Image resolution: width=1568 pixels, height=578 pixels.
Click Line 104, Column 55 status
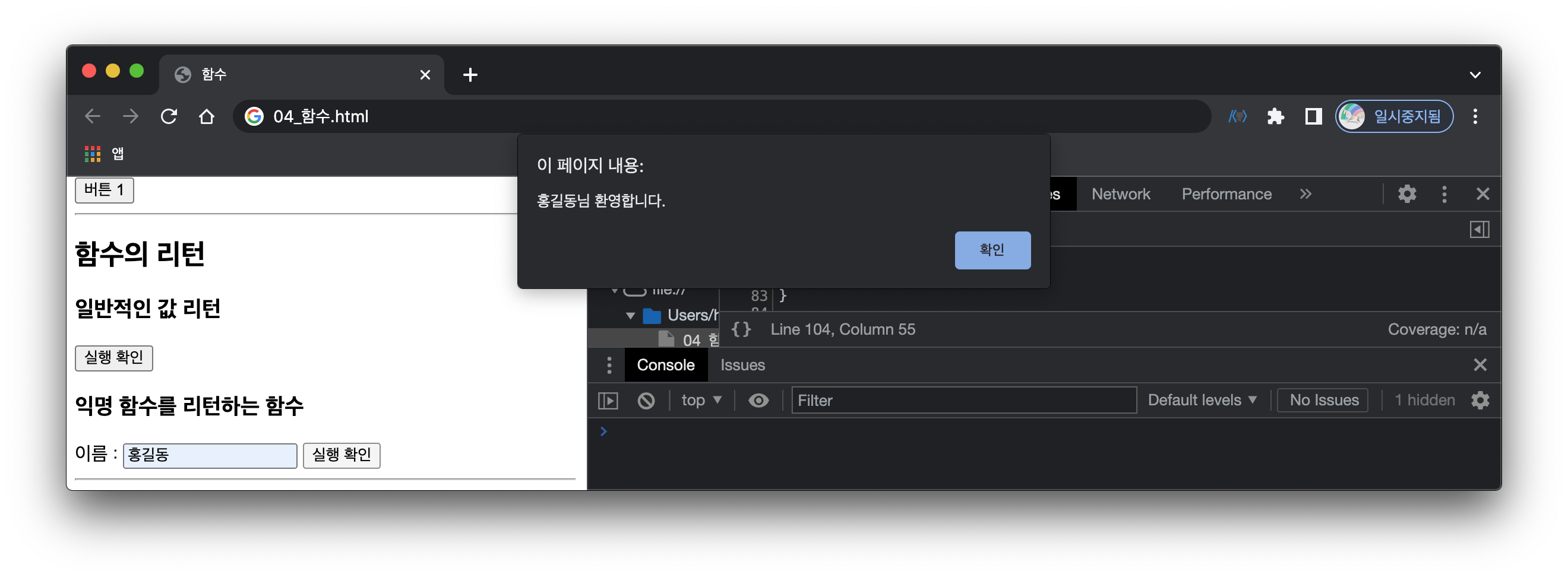click(842, 330)
